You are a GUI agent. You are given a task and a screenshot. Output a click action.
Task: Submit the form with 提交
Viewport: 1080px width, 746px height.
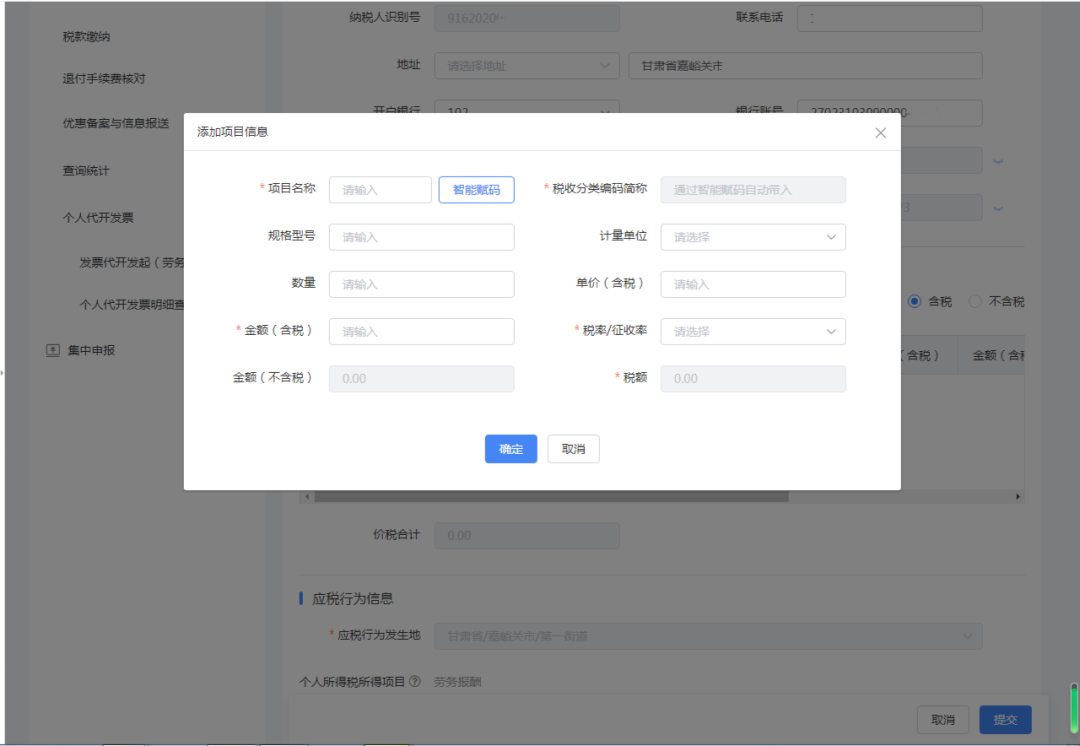coord(1004,719)
